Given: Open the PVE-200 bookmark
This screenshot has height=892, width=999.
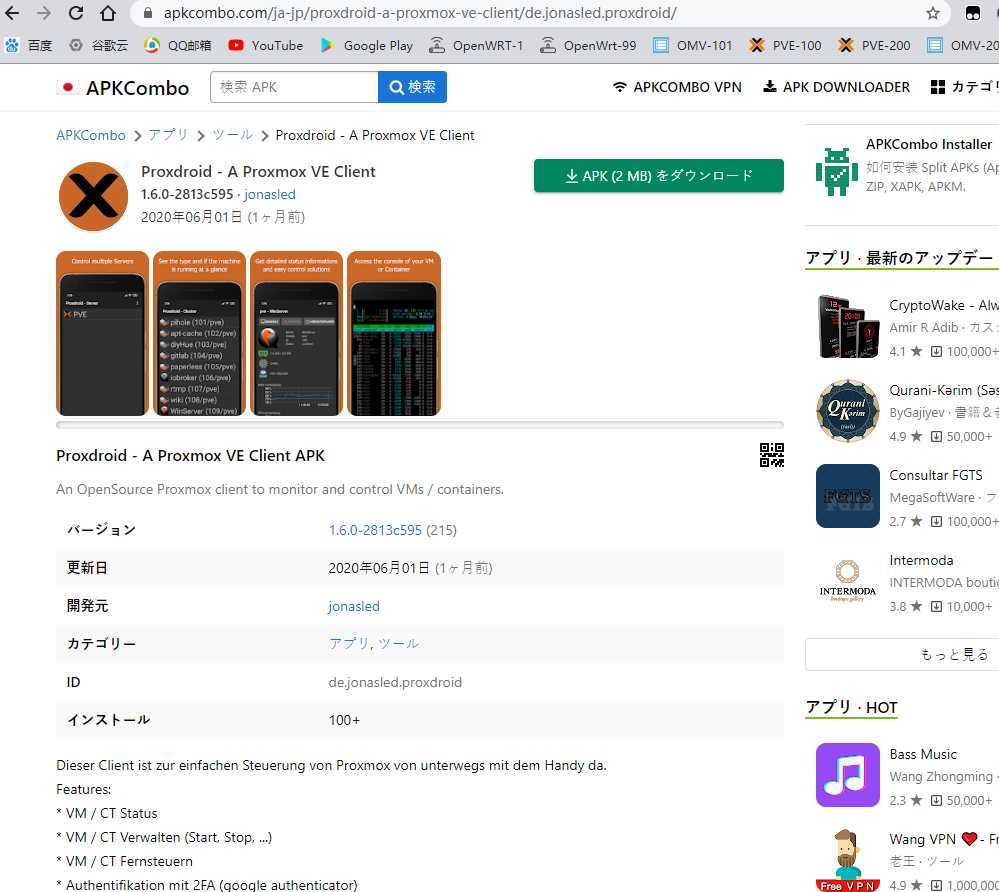Looking at the screenshot, I should tap(874, 45).
